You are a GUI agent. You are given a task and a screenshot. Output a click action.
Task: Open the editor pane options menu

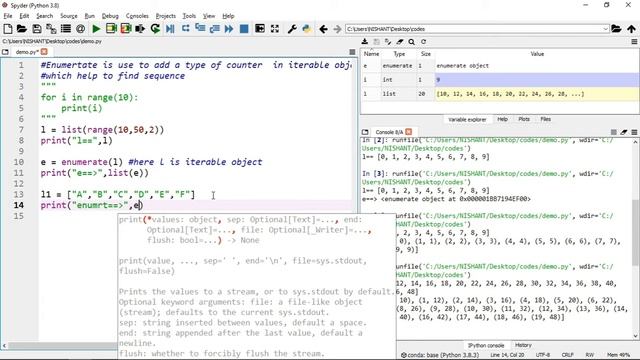click(x=352, y=52)
